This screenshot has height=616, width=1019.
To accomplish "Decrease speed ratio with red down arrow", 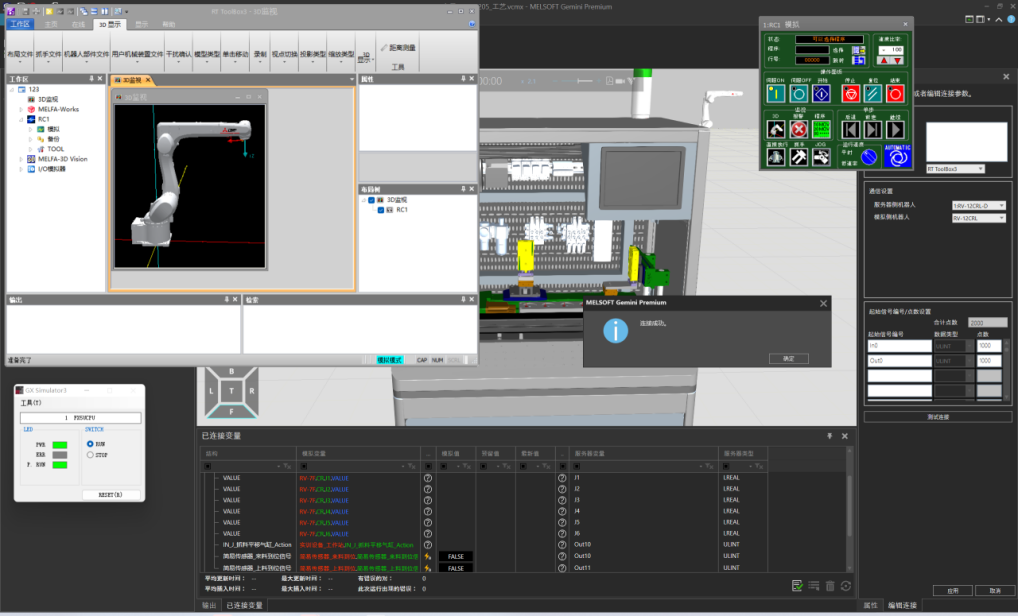I will click(x=897, y=60).
